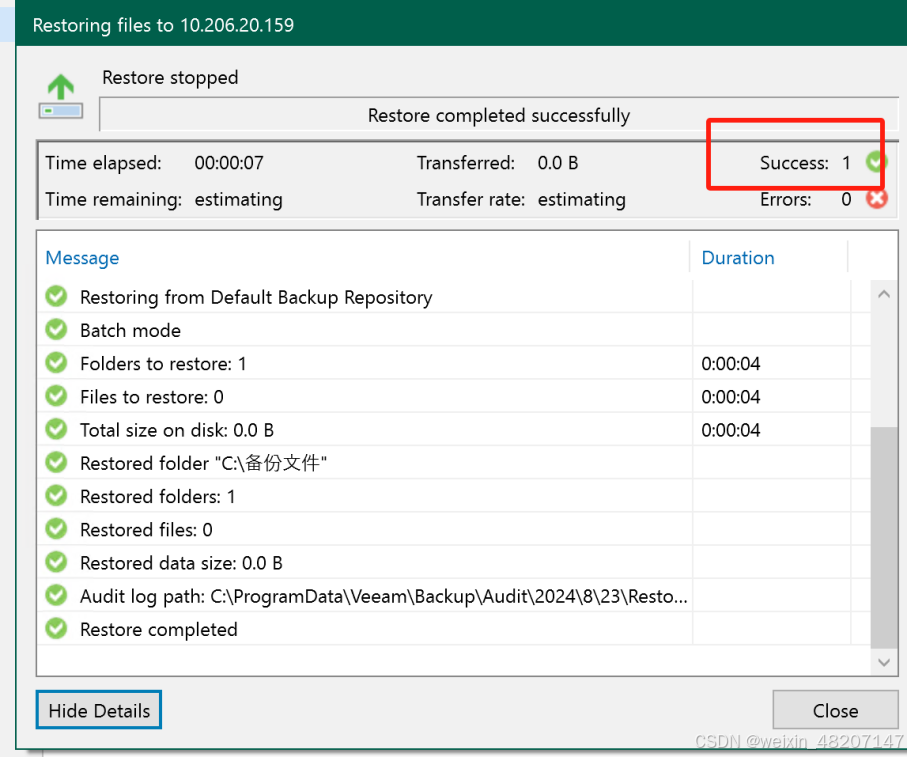Click the Errors count value 0

[x=846, y=199]
